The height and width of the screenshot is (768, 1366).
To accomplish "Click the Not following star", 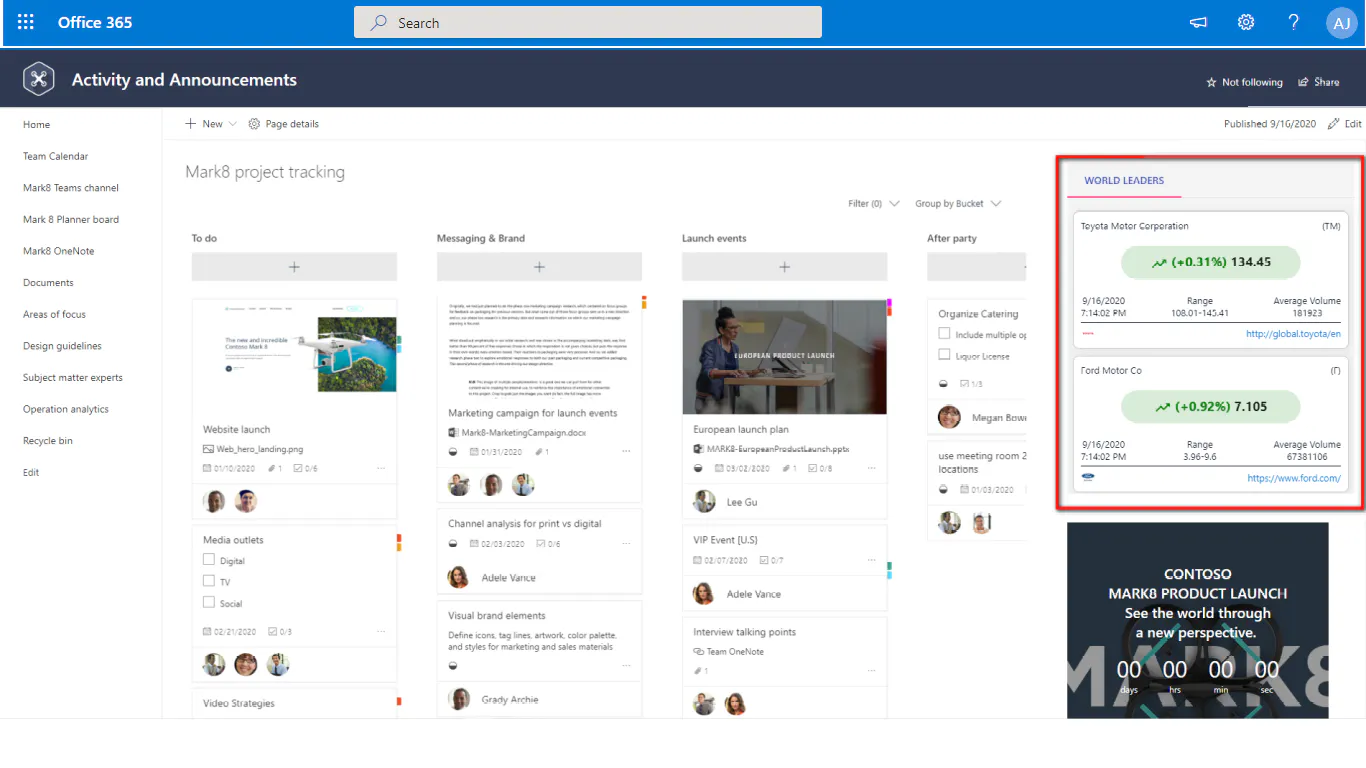I will (1212, 82).
